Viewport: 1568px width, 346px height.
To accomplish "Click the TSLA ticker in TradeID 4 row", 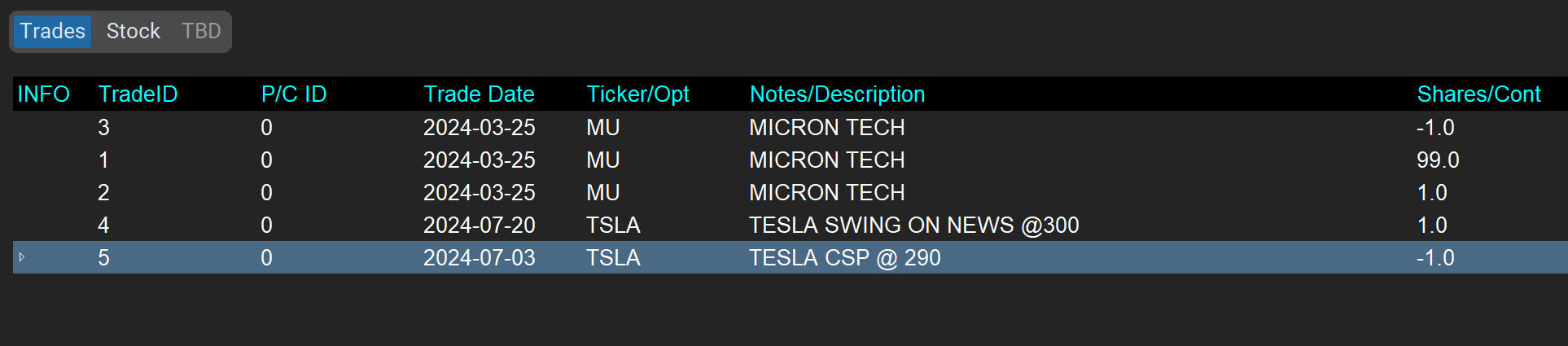I will [613, 226].
